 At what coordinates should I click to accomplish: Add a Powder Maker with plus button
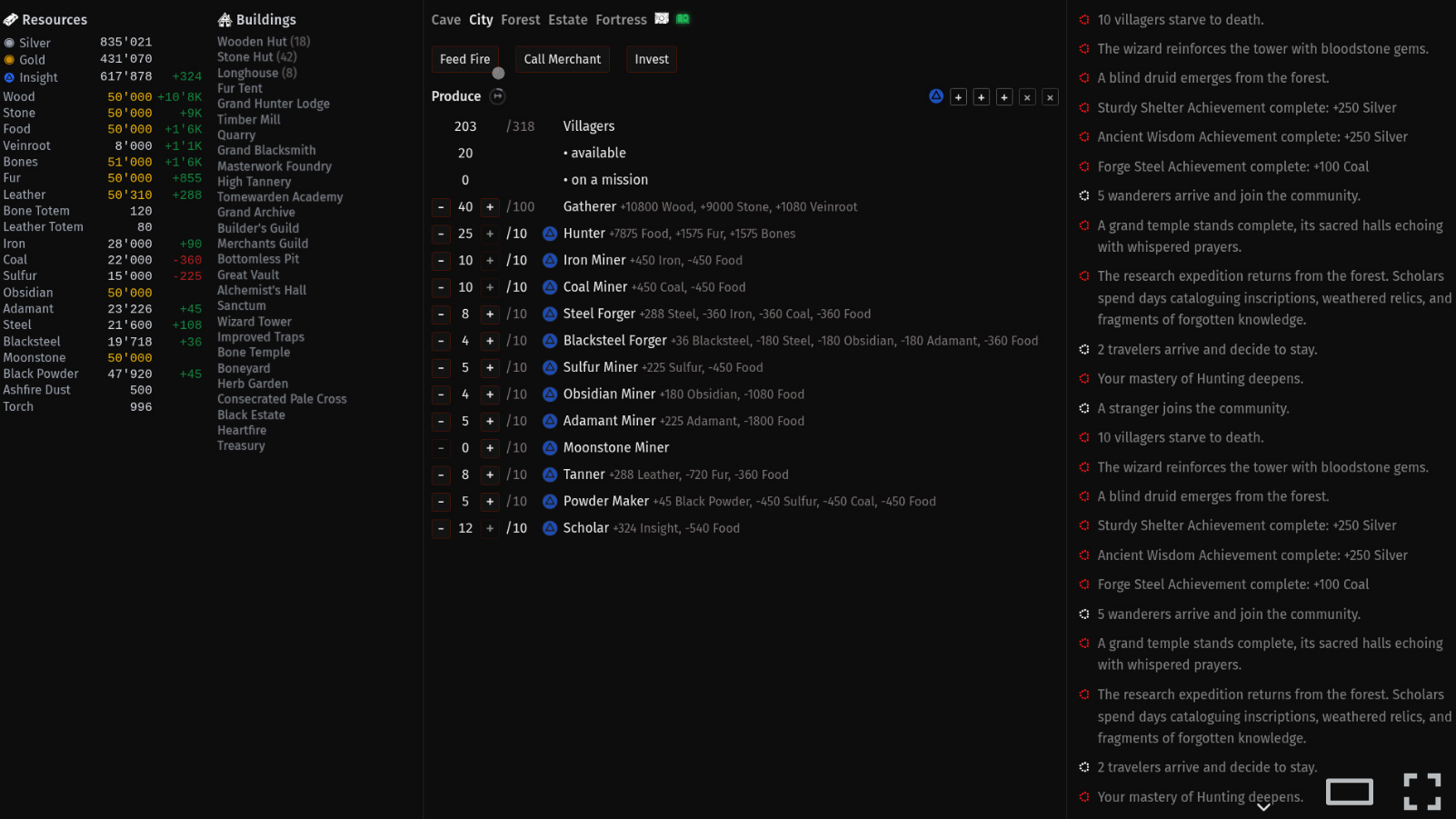click(490, 502)
